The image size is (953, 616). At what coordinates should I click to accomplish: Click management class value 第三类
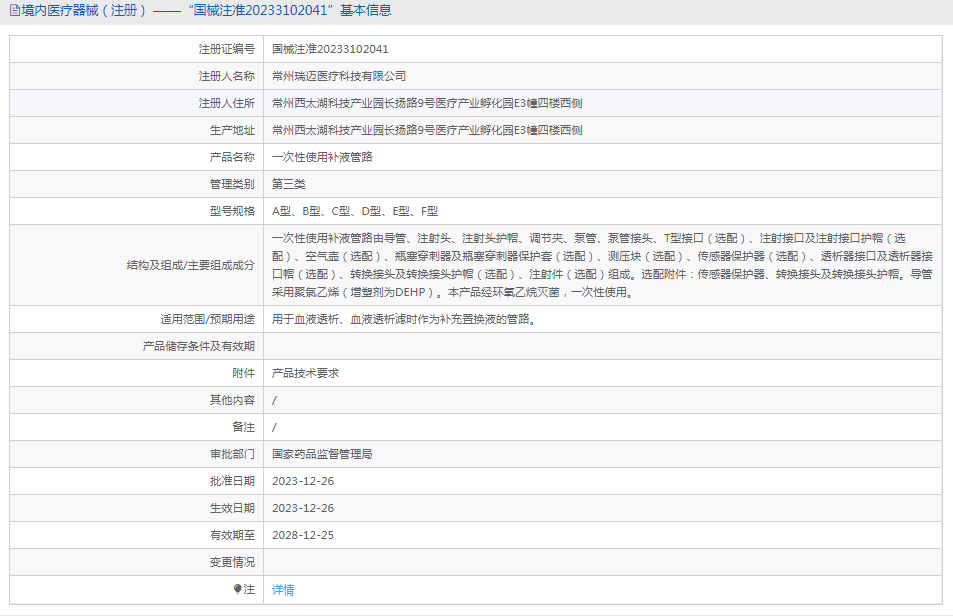(x=289, y=184)
